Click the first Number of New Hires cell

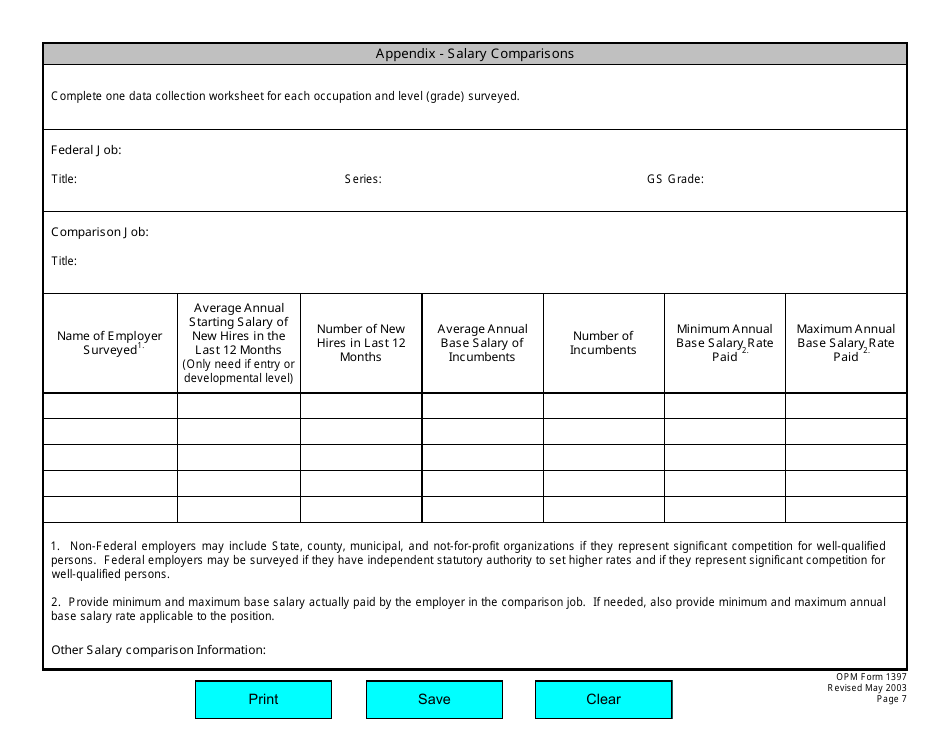[x=361, y=405]
